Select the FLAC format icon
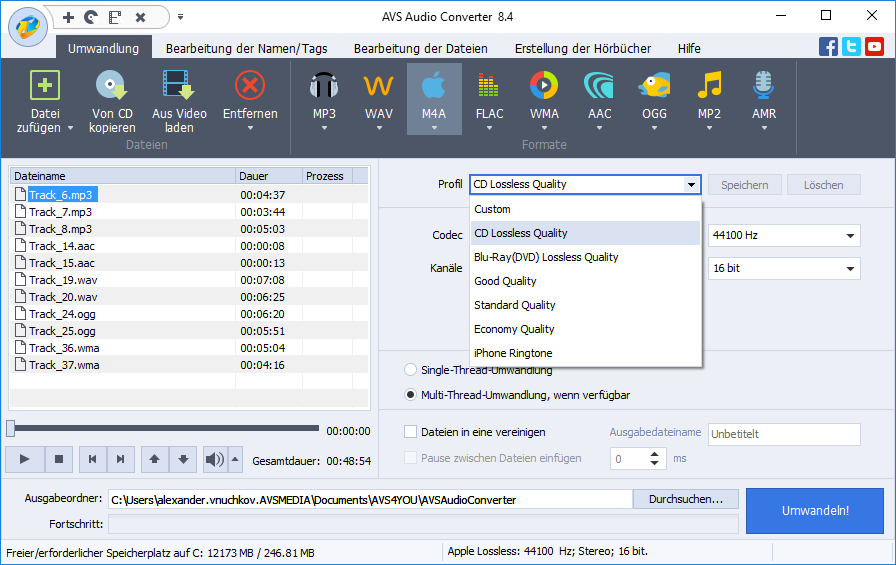 [x=489, y=87]
